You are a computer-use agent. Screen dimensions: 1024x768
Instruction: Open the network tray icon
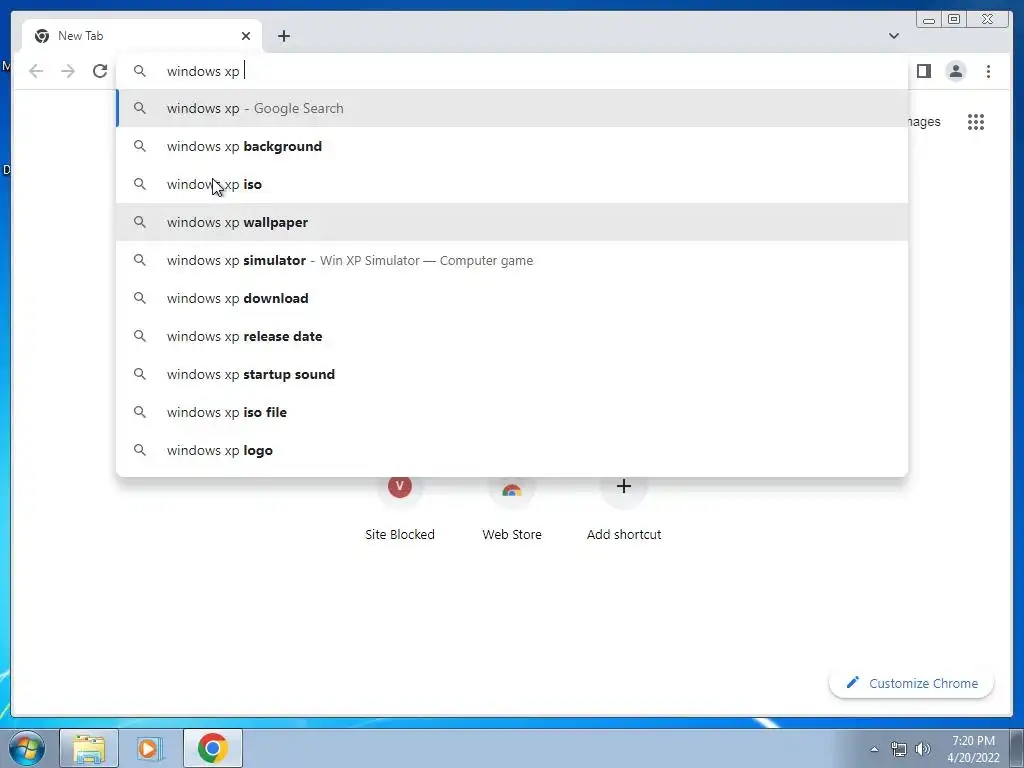coord(899,749)
